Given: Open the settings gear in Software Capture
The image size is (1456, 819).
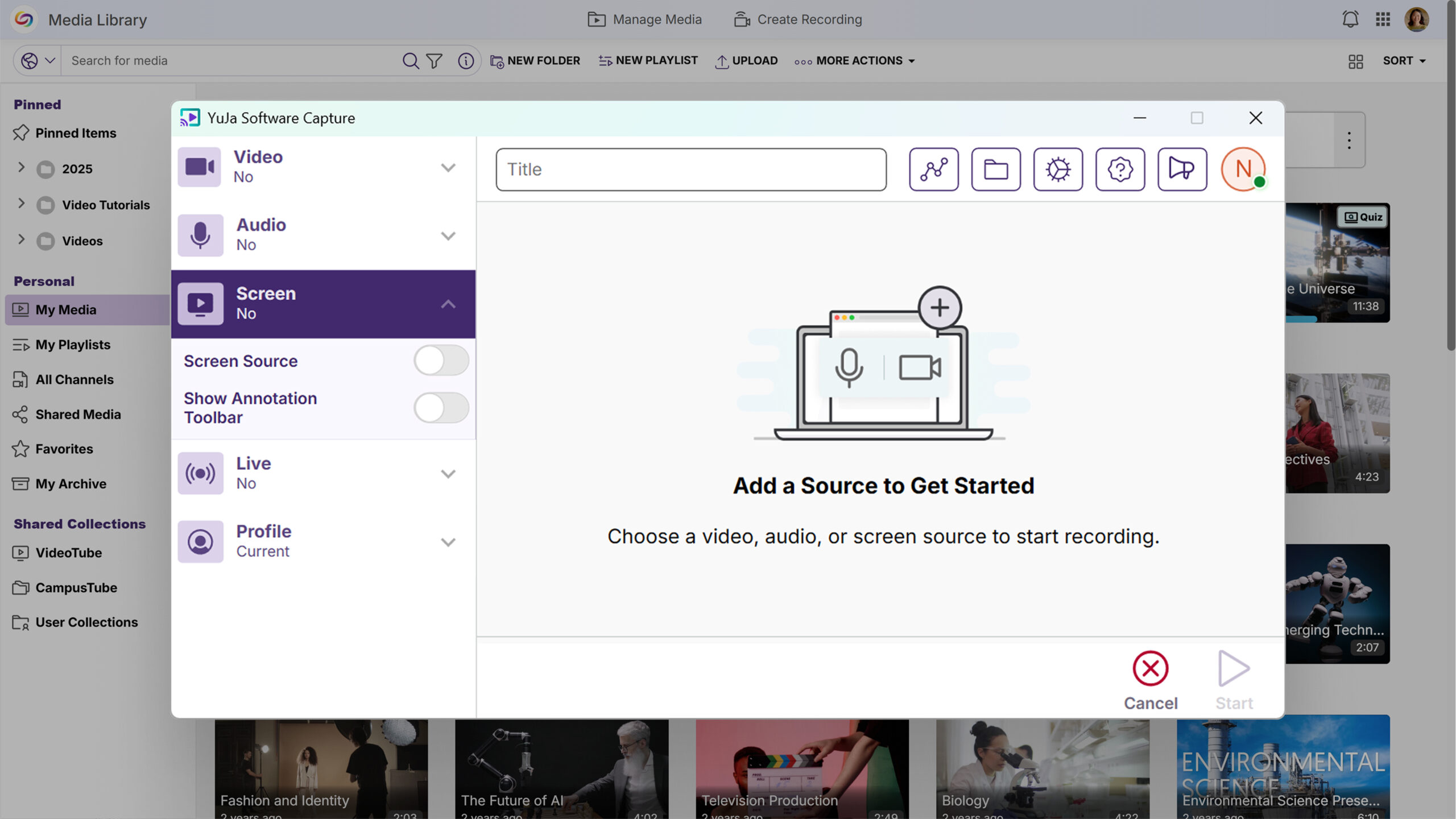Looking at the screenshot, I should [1058, 169].
